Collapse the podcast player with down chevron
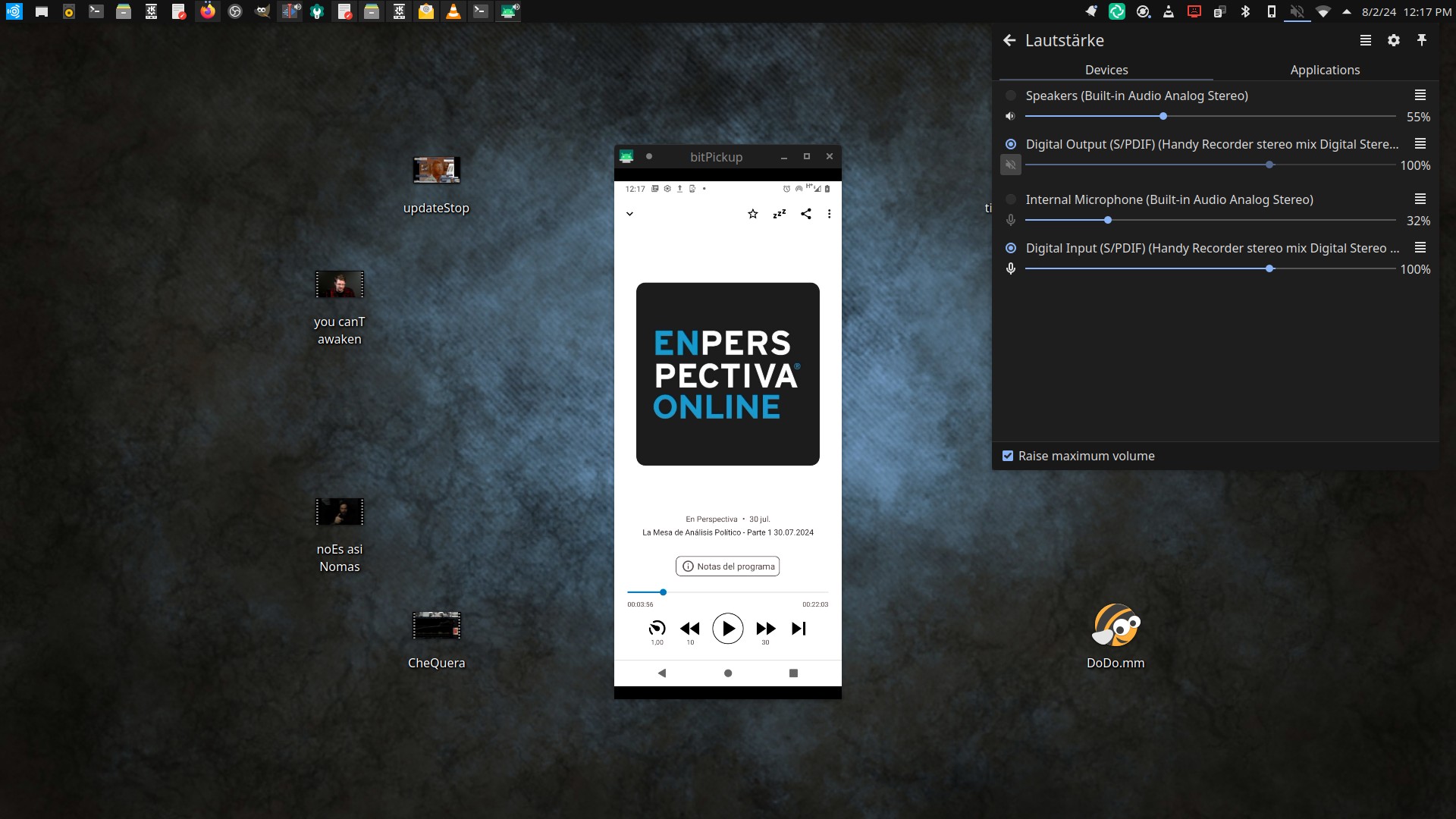The image size is (1456, 819). (x=629, y=214)
